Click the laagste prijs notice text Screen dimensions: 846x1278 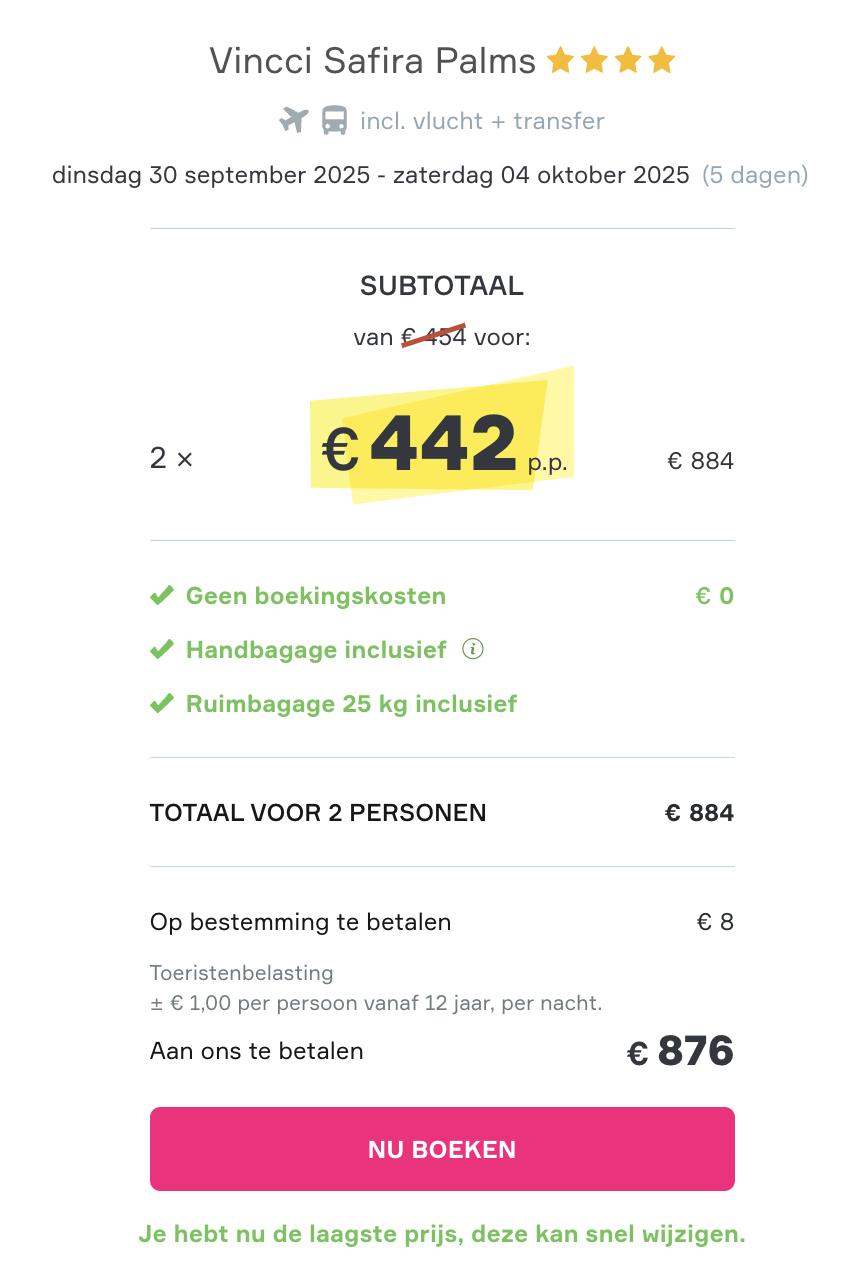[x=442, y=1234]
